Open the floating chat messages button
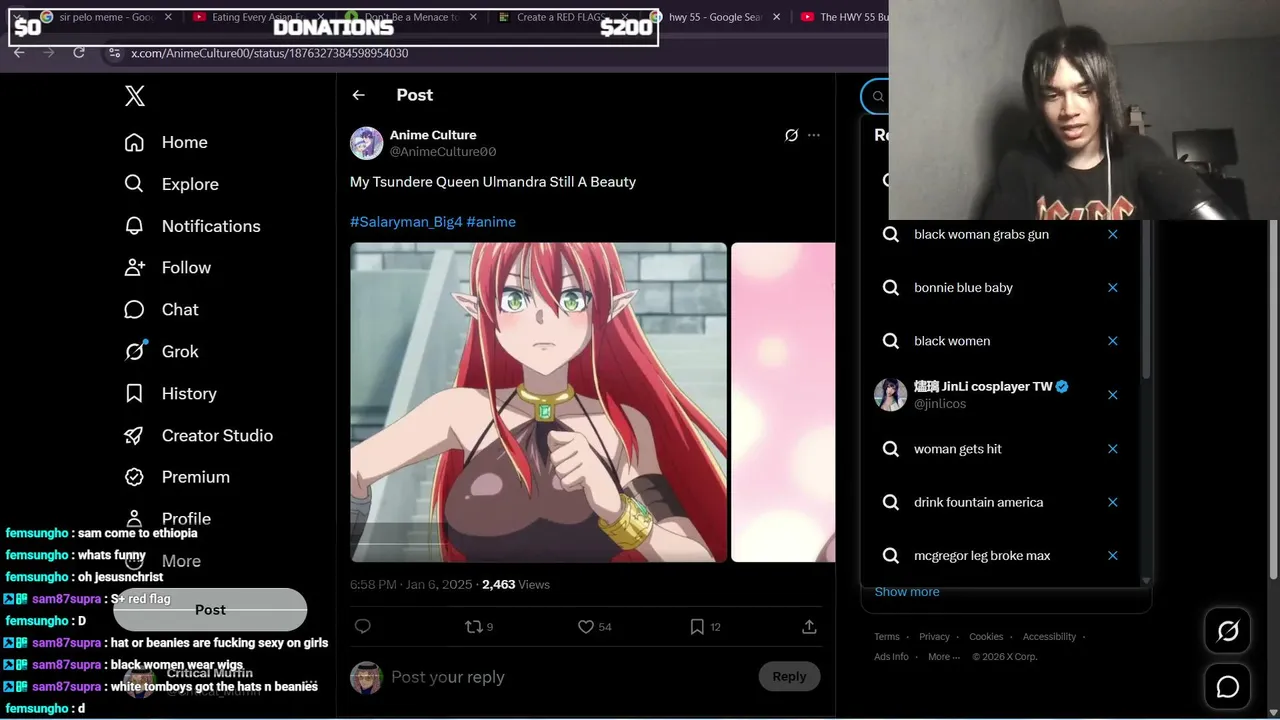This screenshot has height=720, width=1280. pos(1228,687)
